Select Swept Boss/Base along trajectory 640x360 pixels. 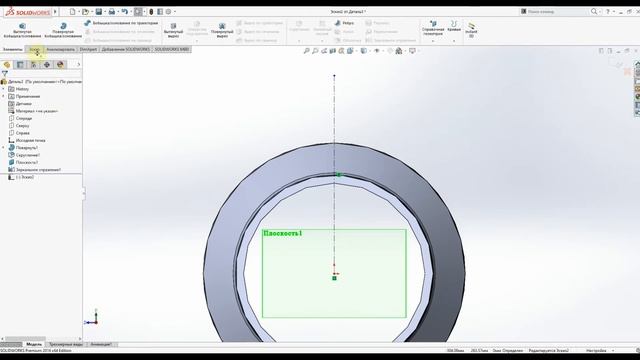[x=121, y=23]
